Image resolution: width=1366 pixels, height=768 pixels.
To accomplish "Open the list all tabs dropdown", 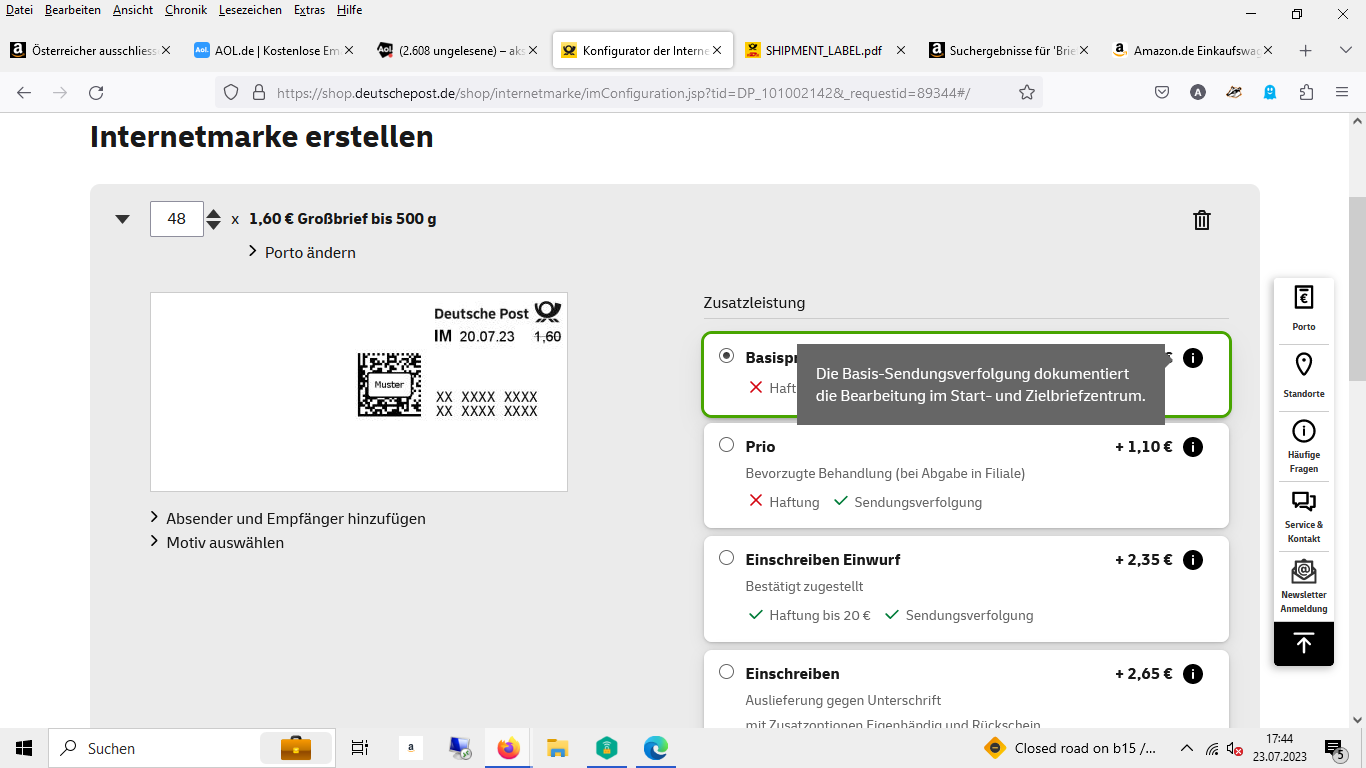I will (1345, 50).
